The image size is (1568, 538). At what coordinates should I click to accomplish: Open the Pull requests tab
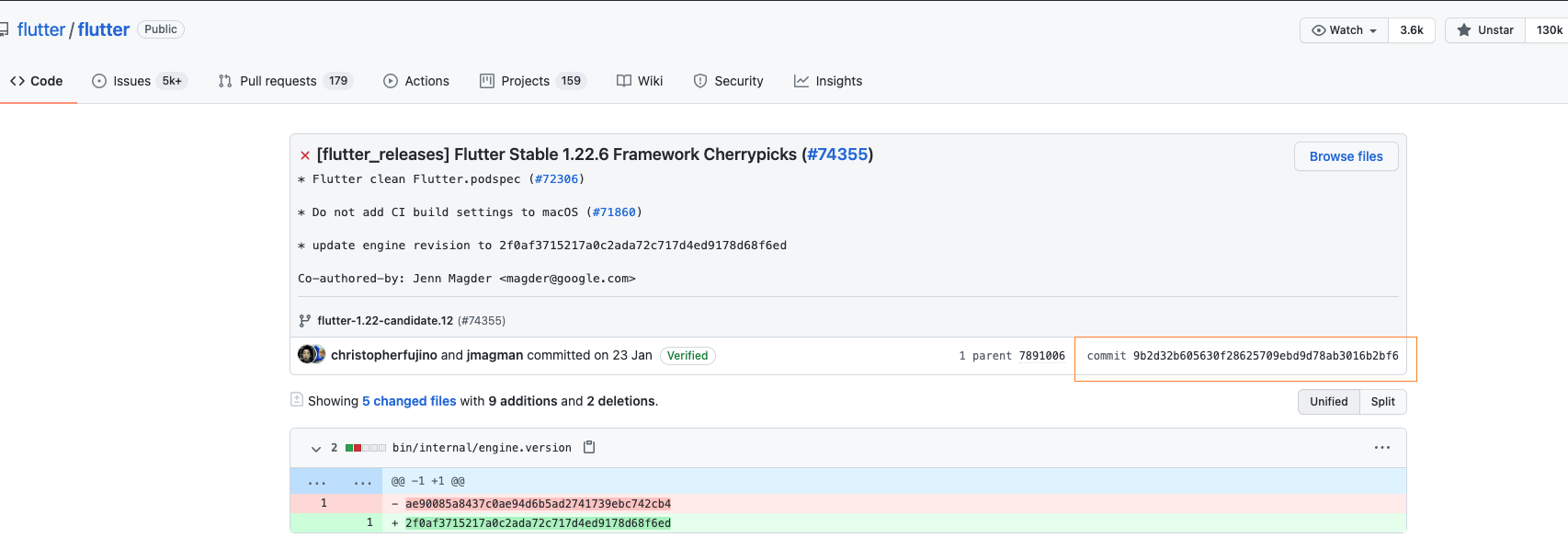pos(285,81)
